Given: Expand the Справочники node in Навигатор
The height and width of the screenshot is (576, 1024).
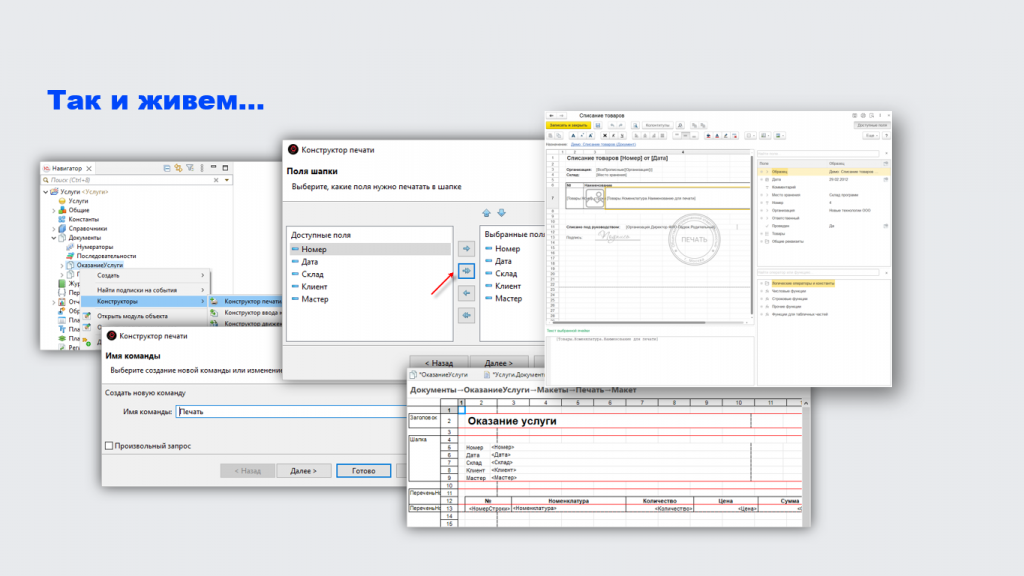Looking at the screenshot, I should [54, 229].
